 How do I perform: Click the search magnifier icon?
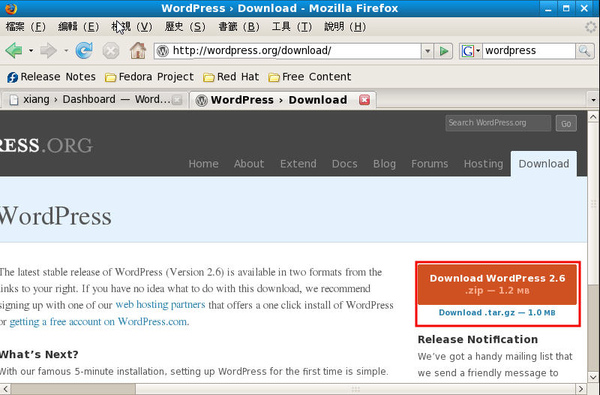584,51
